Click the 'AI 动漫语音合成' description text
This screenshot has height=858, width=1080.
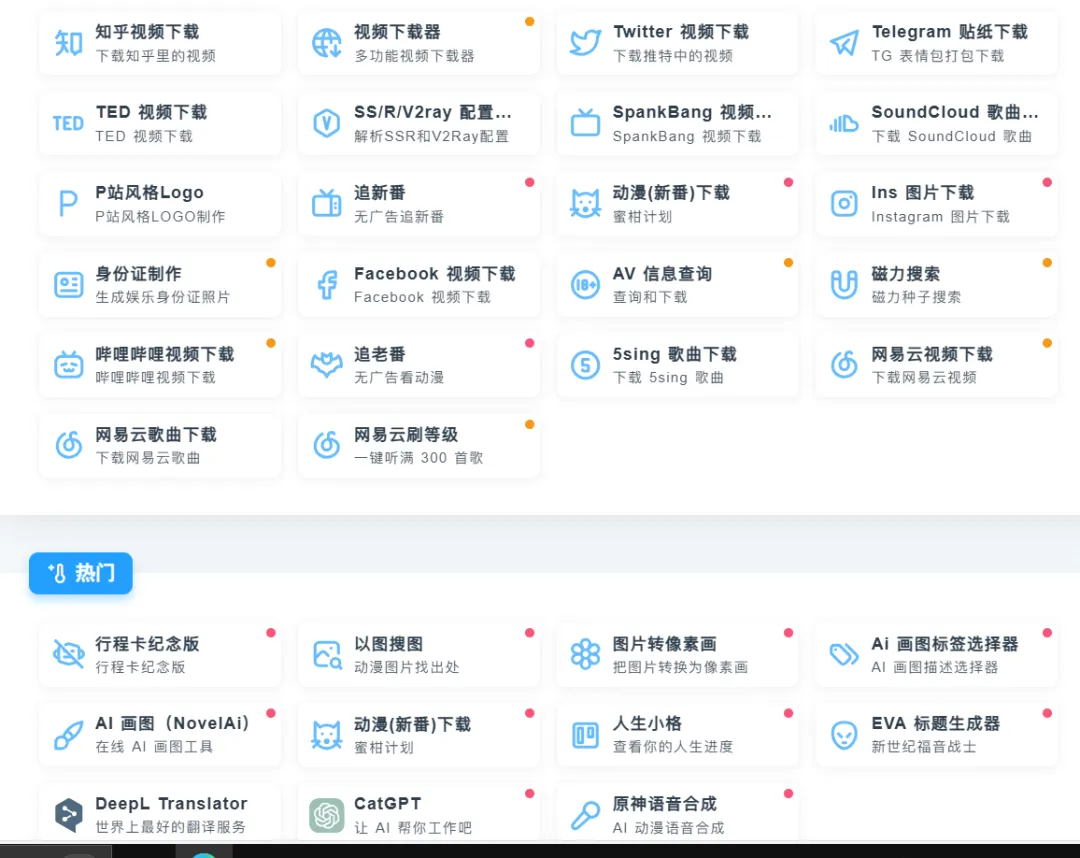coord(668,828)
